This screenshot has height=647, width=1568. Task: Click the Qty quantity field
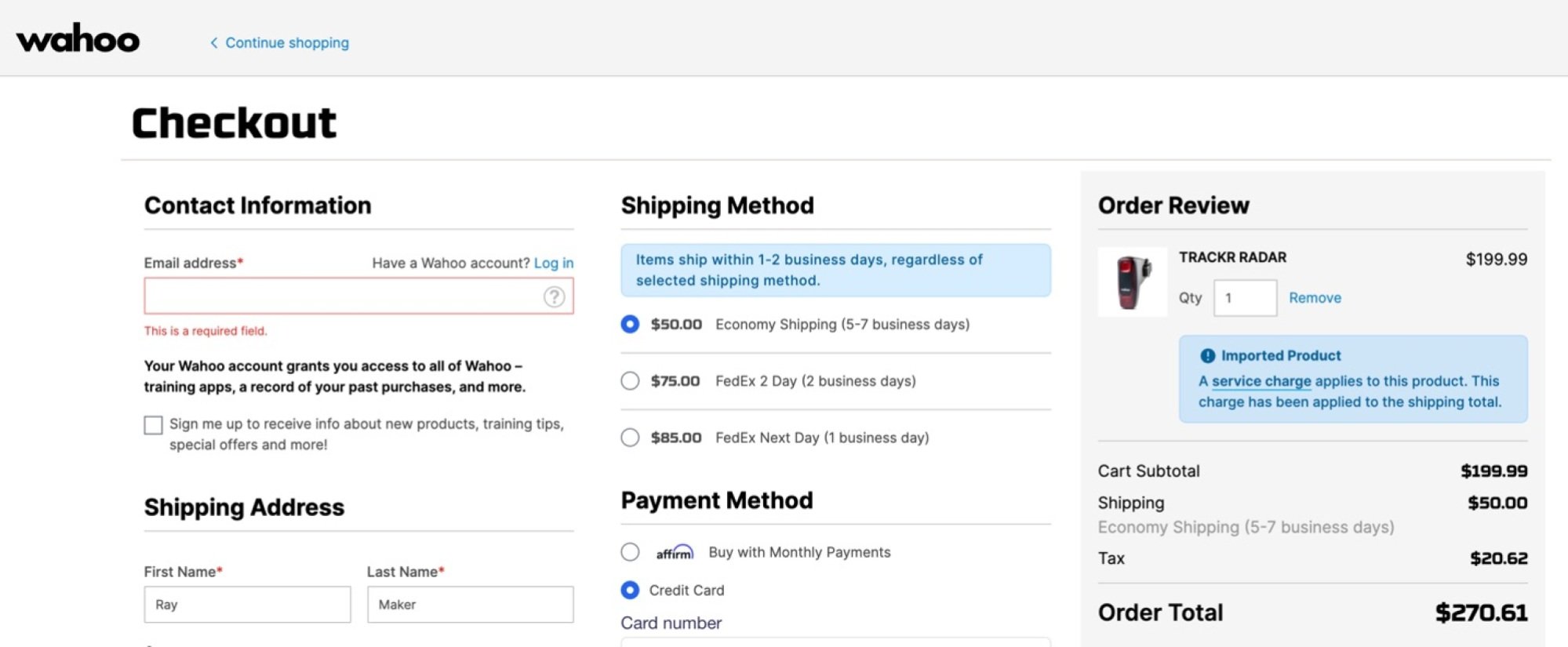pyautogui.click(x=1245, y=298)
